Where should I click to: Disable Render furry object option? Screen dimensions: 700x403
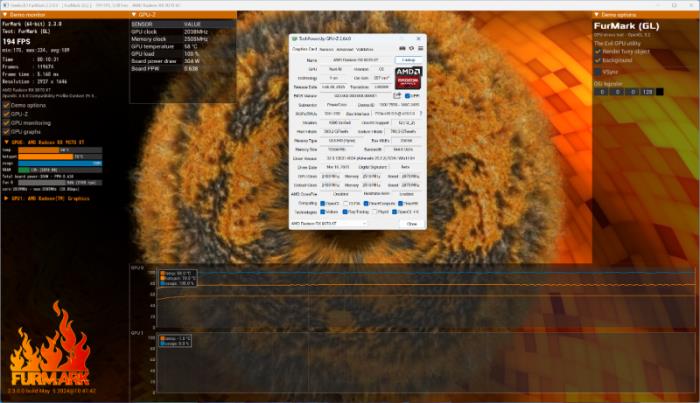(598, 52)
